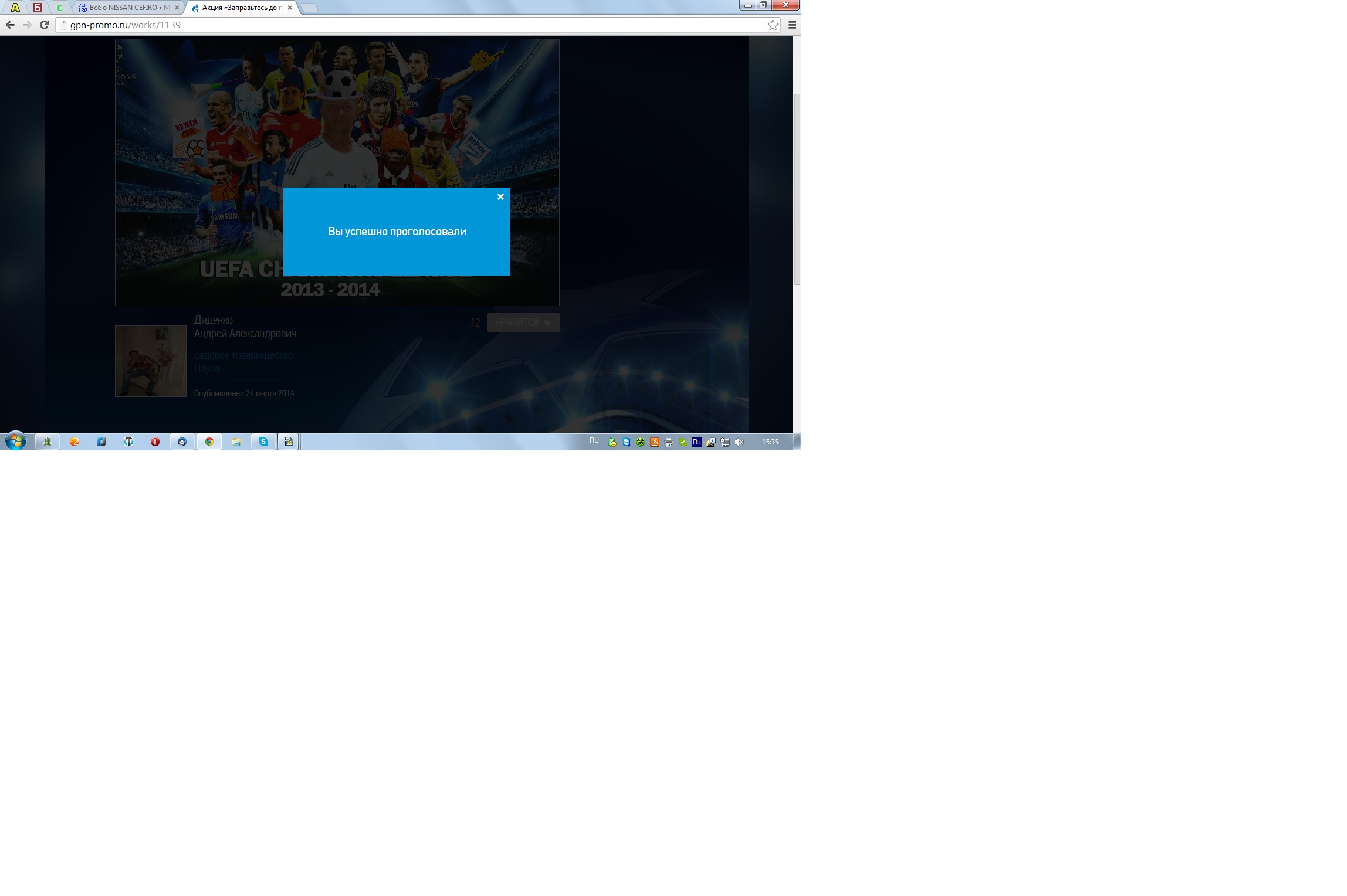1347x896 pixels.
Task: Open Thunderbird mail from the taskbar
Action: (x=182, y=442)
